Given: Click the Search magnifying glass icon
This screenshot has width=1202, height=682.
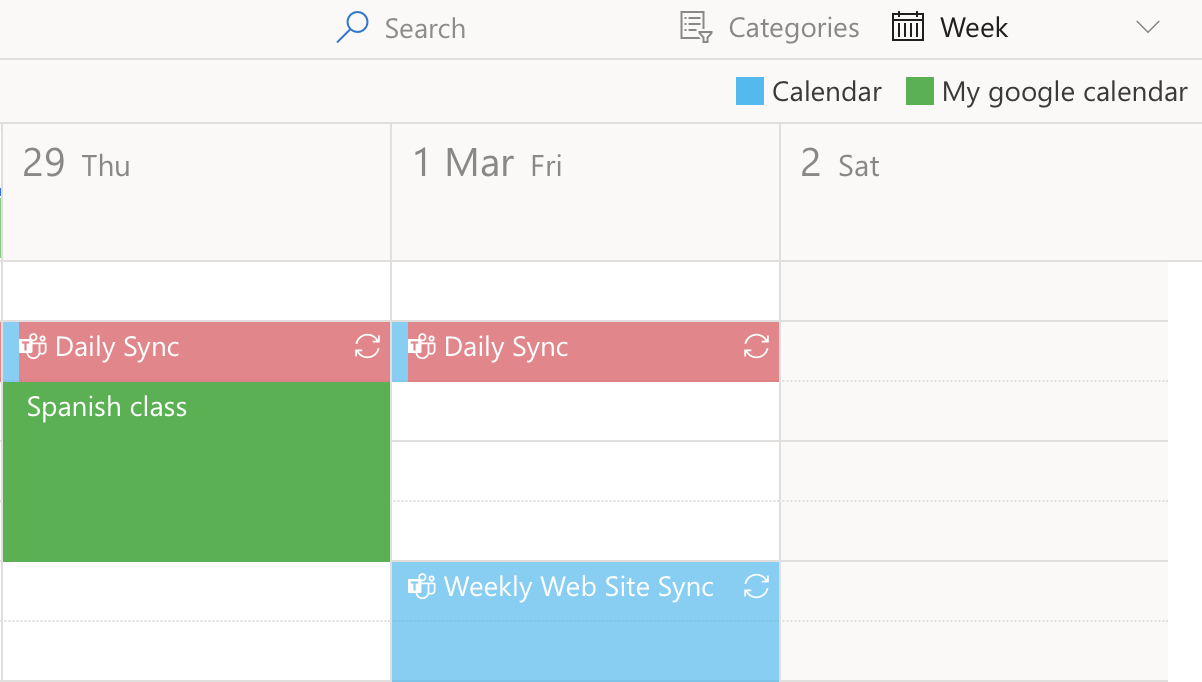Looking at the screenshot, I should tap(352, 27).
